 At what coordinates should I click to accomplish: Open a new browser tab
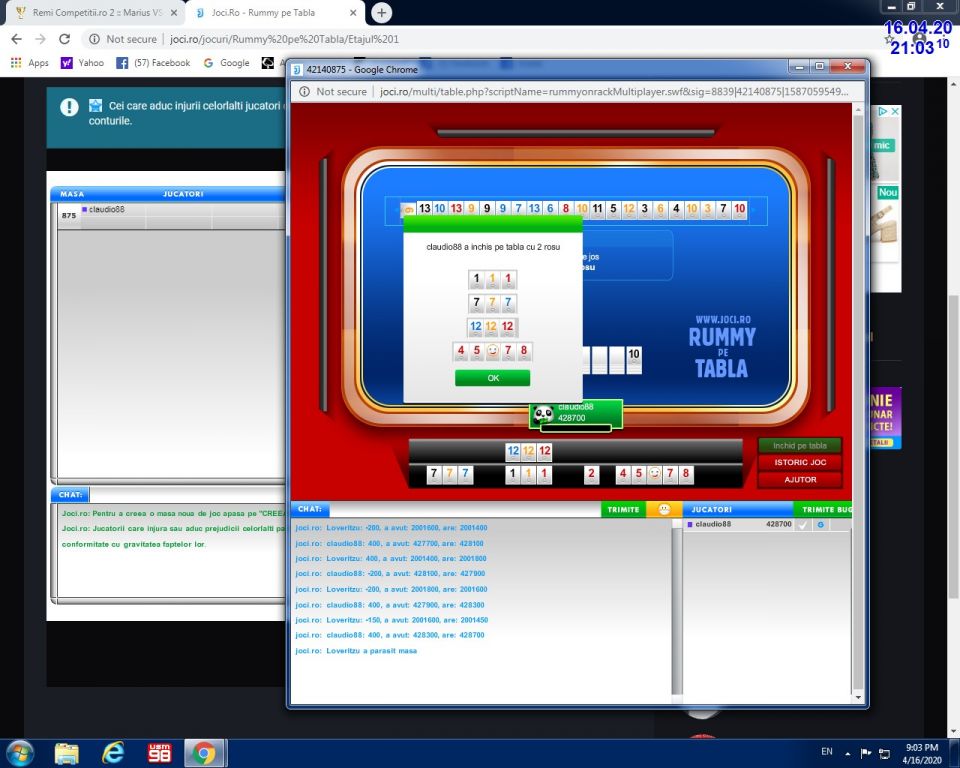381,12
